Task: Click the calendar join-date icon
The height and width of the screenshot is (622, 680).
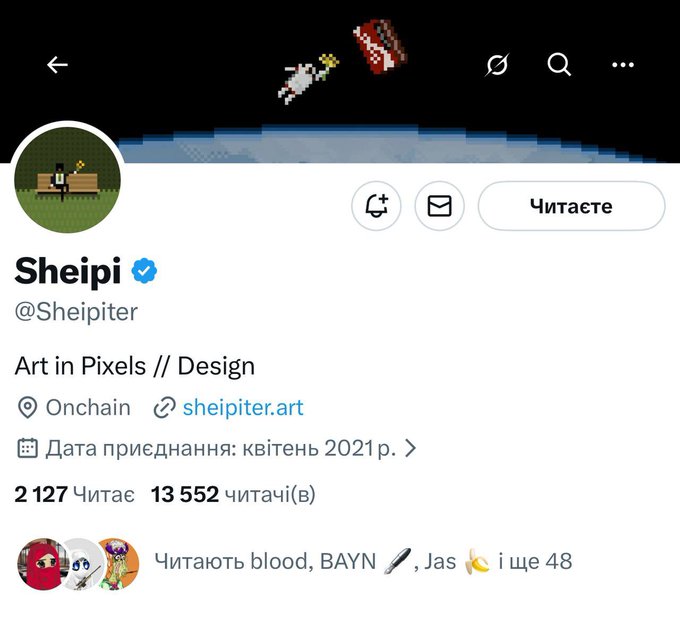Action: tap(27, 448)
